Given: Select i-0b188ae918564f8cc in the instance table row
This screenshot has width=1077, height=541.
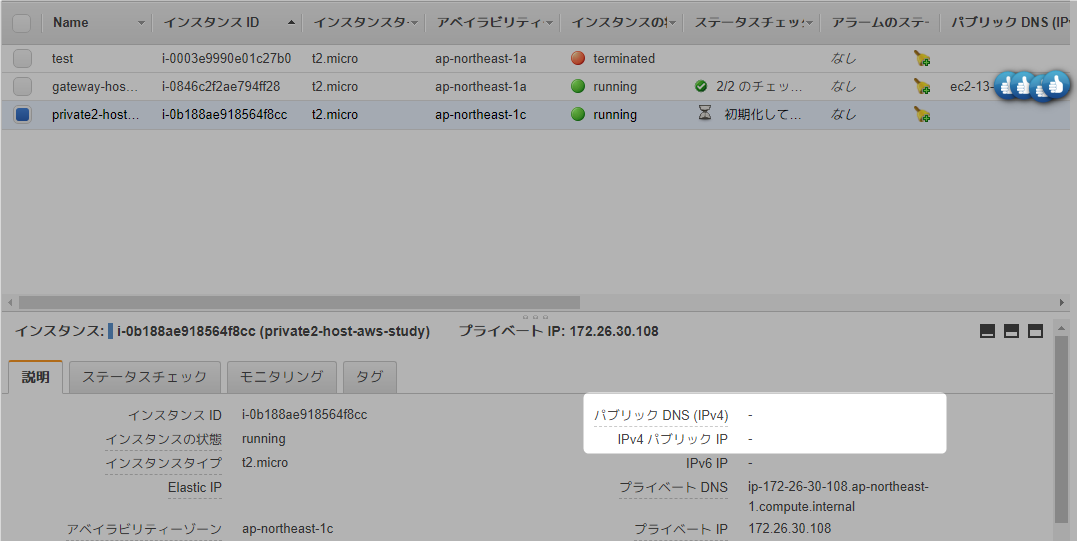Looking at the screenshot, I should point(225,115).
